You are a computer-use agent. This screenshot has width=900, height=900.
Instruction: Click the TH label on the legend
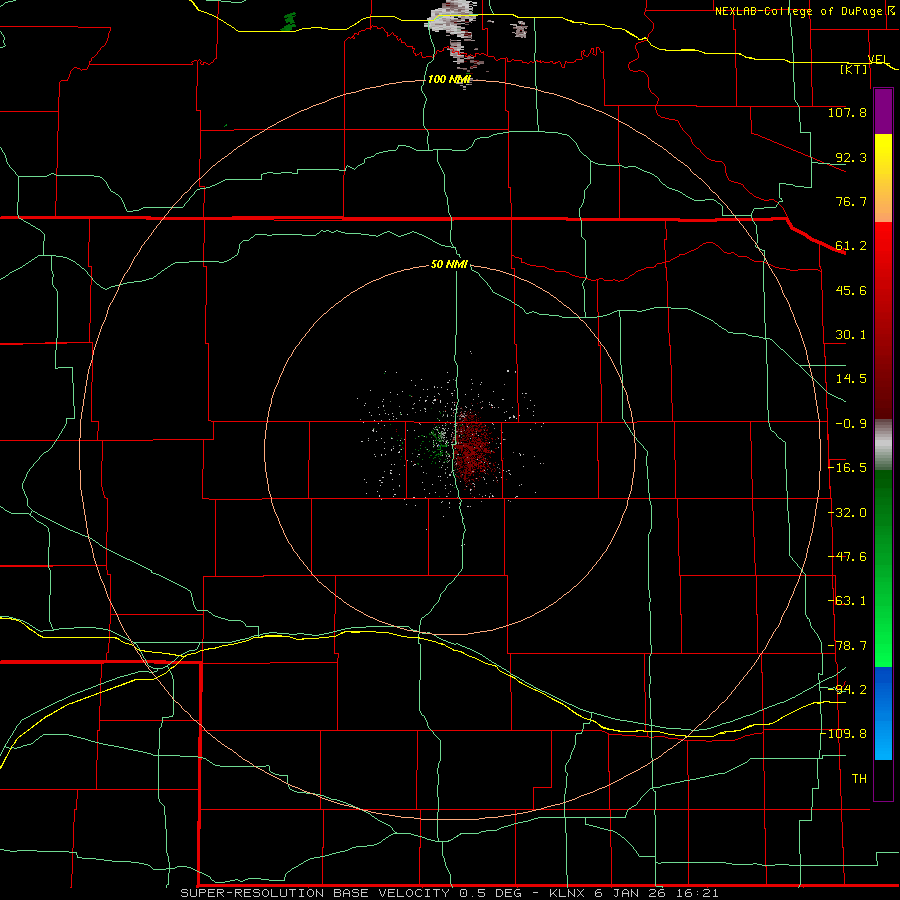click(x=859, y=779)
